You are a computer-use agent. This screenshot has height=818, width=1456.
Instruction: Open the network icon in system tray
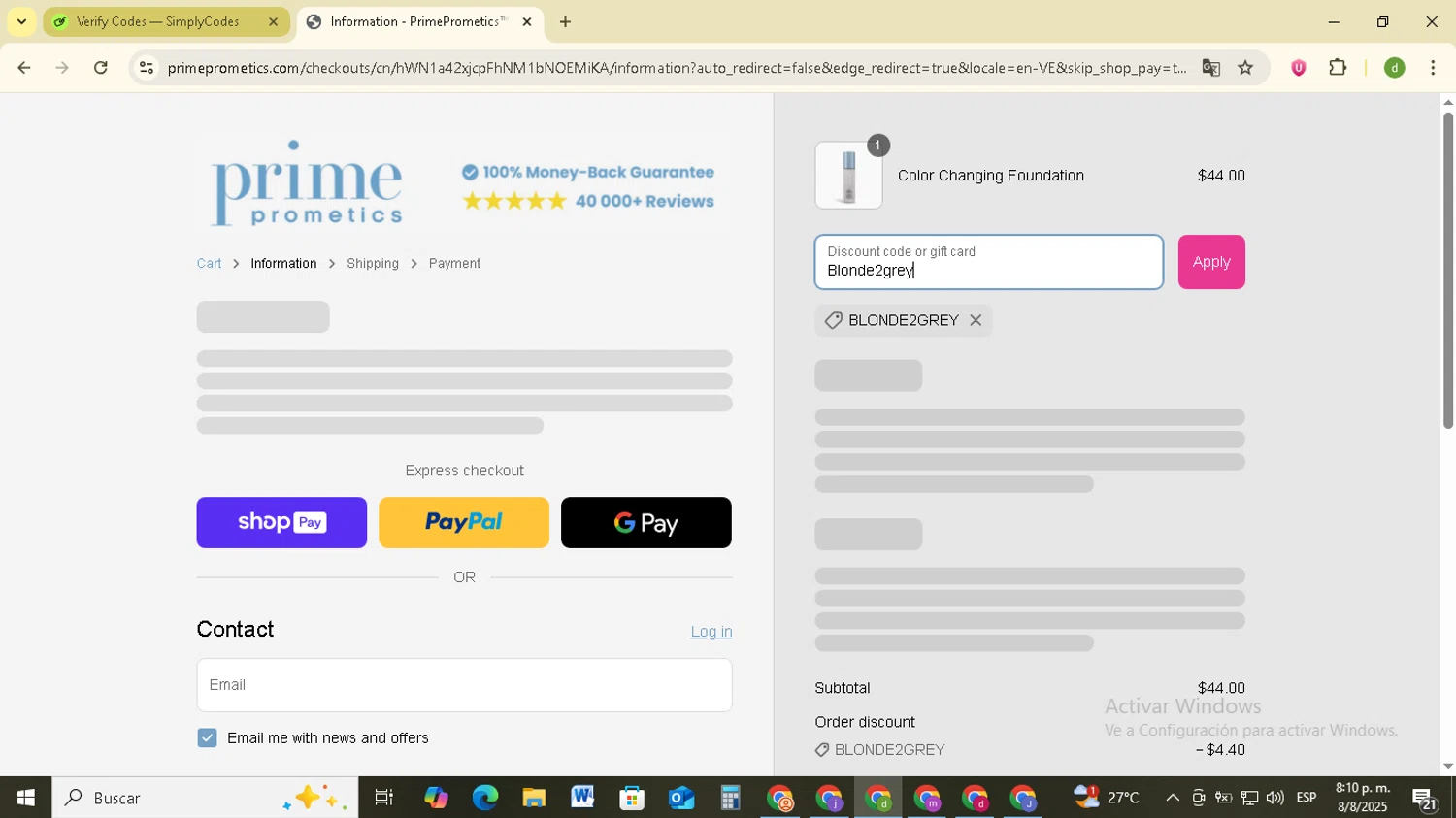(x=1250, y=798)
